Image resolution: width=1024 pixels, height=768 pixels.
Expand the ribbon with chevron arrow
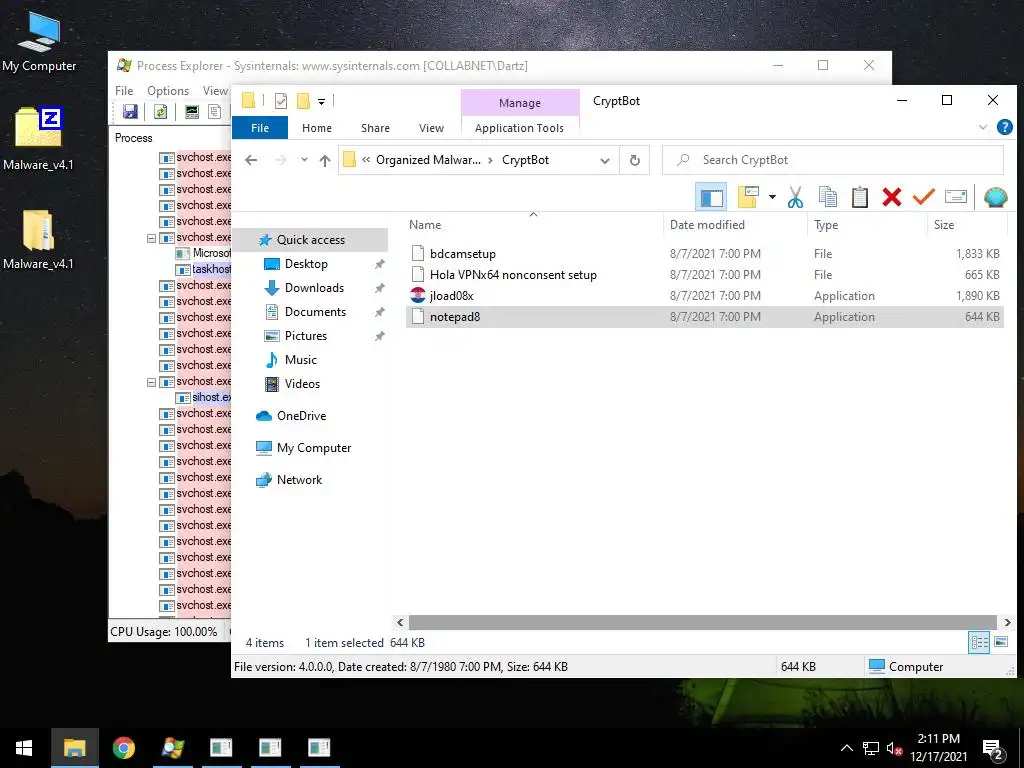(x=983, y=127)
